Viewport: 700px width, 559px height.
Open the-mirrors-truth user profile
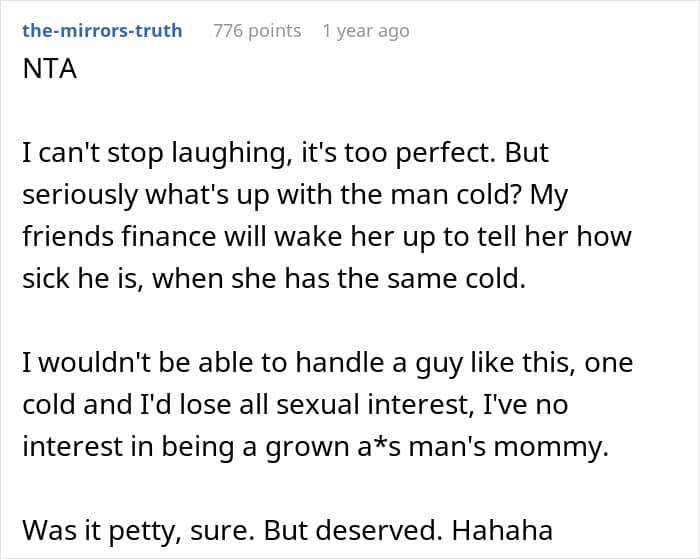pos(102,30)
